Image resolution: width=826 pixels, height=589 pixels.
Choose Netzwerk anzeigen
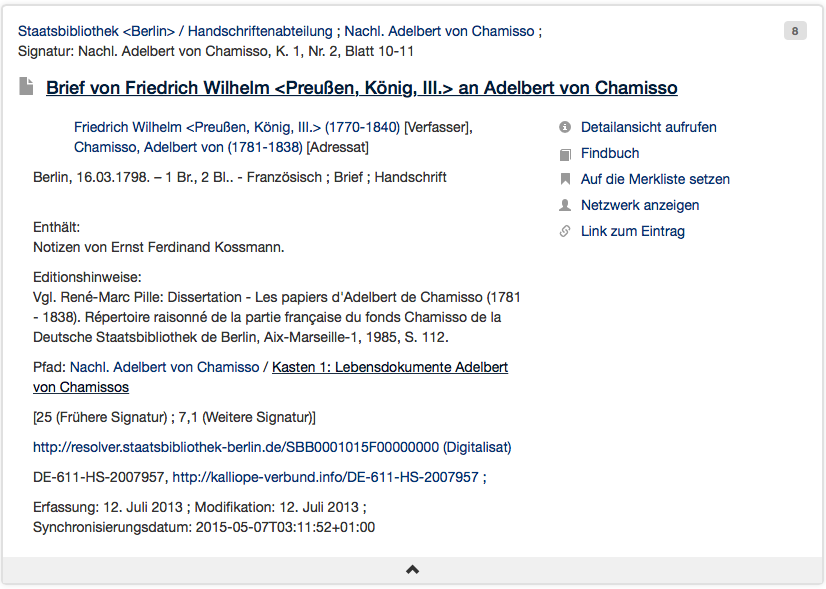[x=640, y=205]
